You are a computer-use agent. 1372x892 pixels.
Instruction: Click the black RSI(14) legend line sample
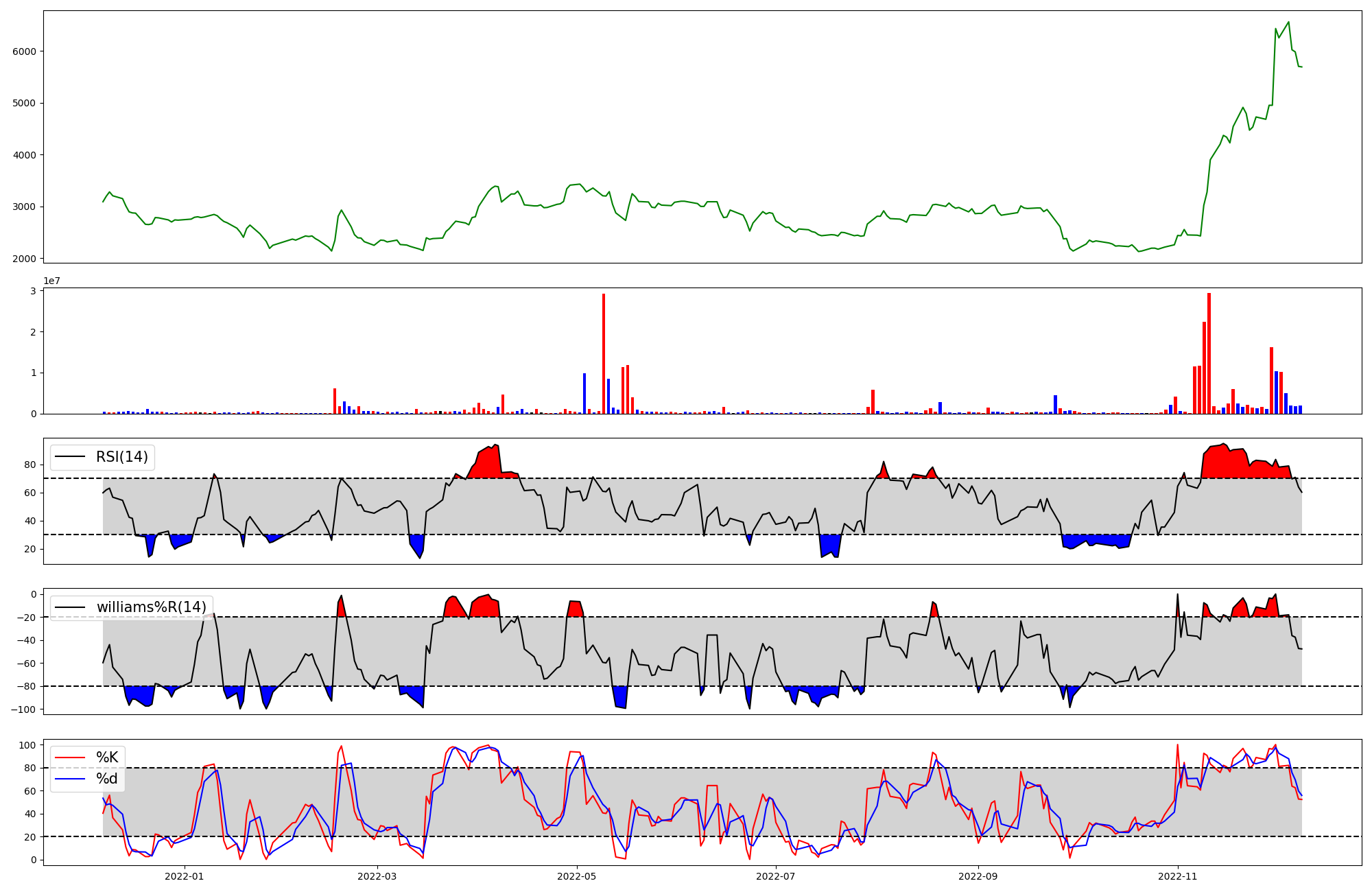[70, 457]
